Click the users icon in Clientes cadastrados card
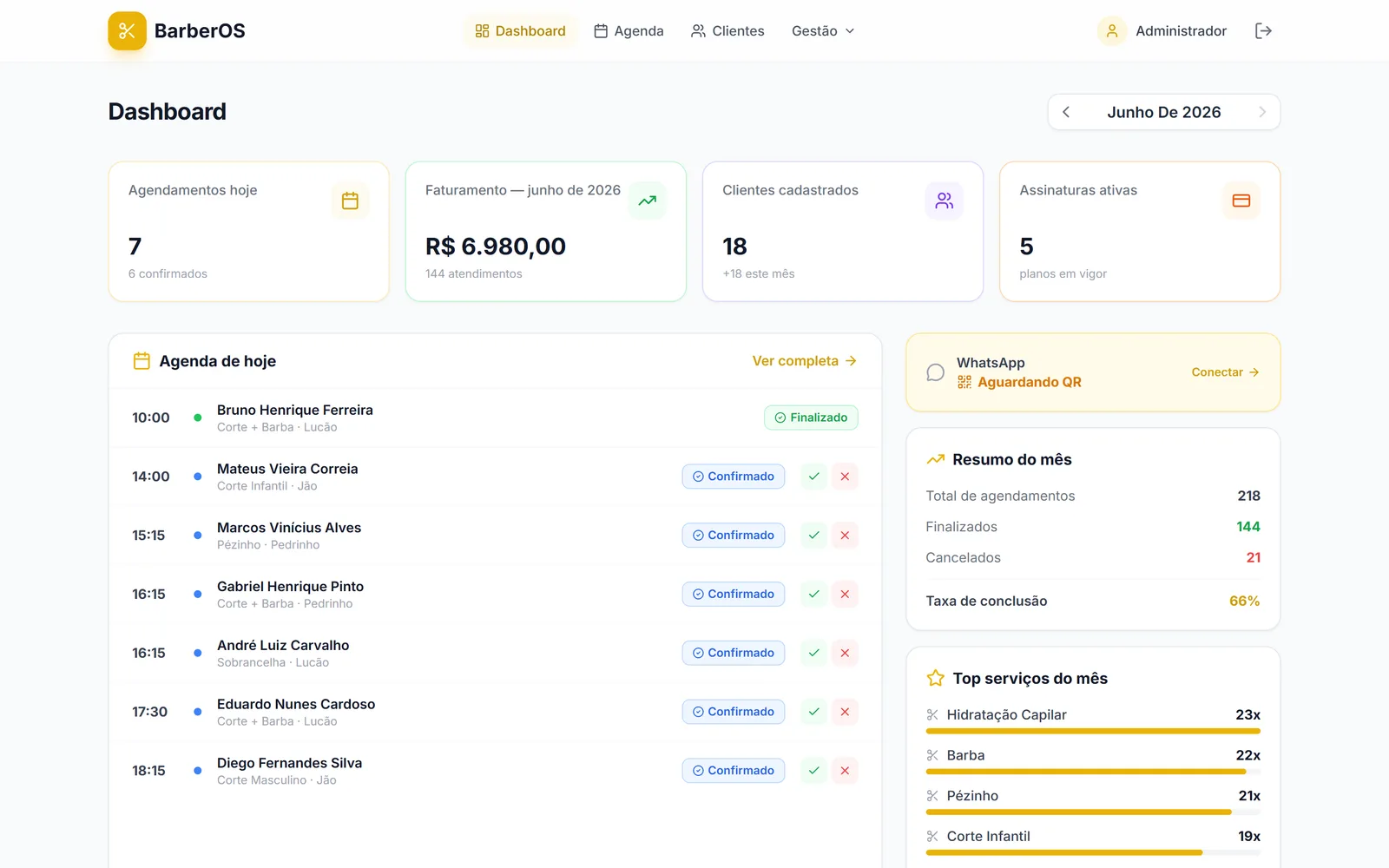Viewport: 1389px width, 868px height. [x=945, y=201]
